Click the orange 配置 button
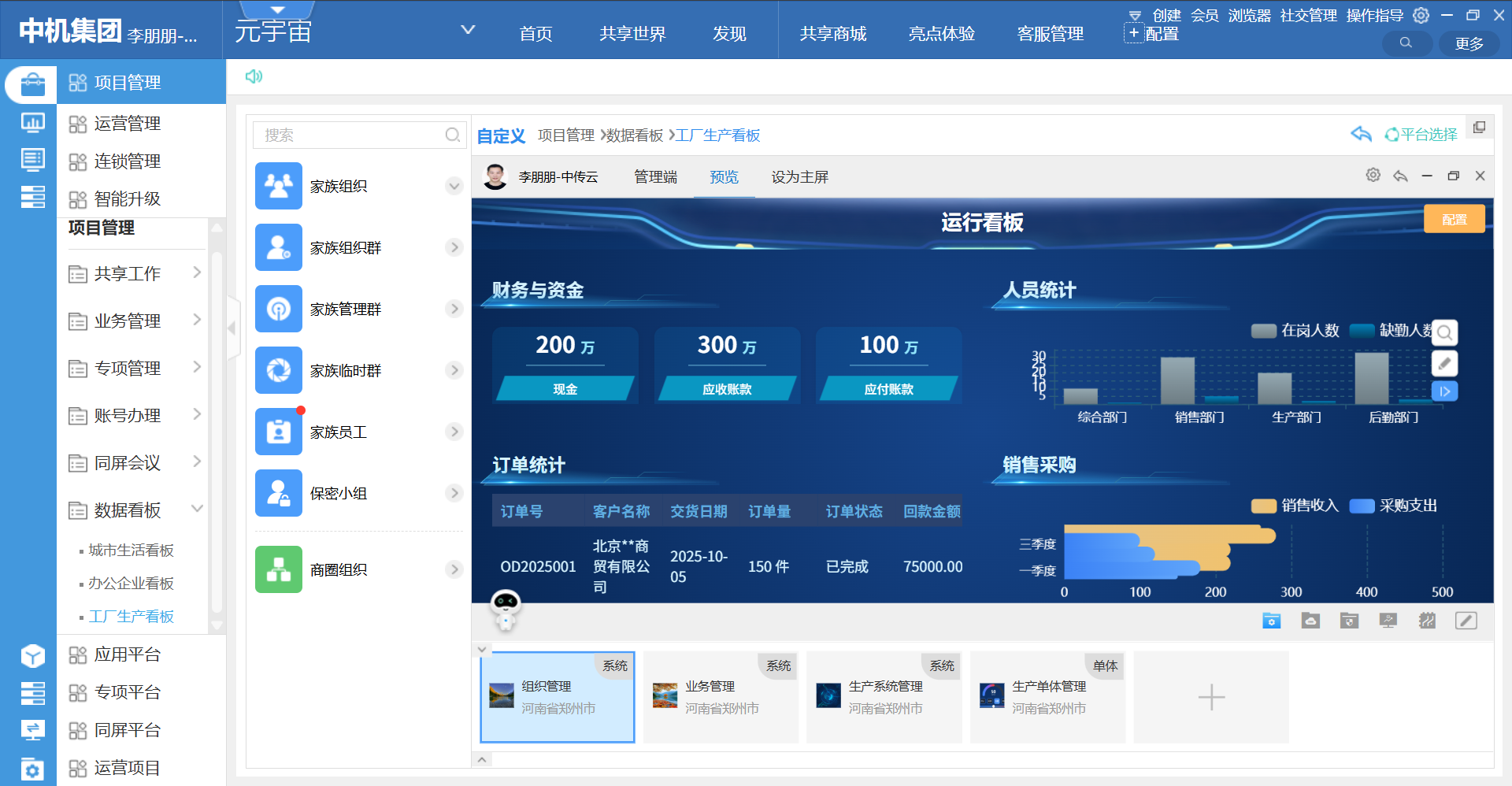The width and height of the screenshot is (1512, 786). pos(1454,220)
